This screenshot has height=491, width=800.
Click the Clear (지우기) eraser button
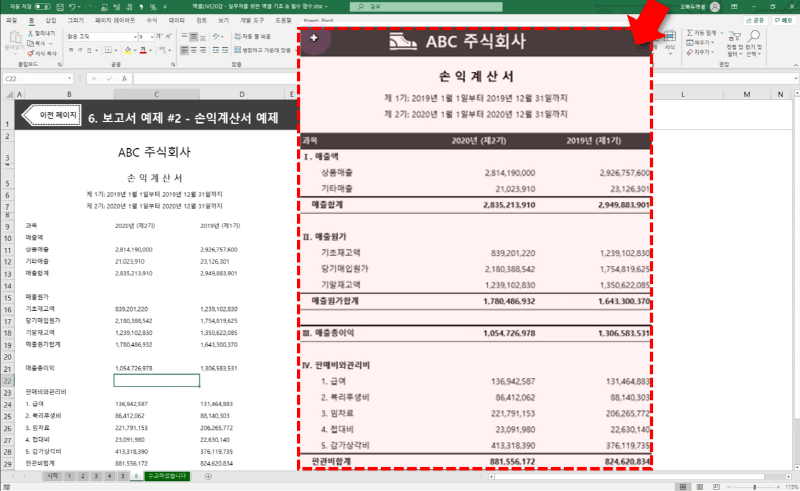tap(699, 52)
